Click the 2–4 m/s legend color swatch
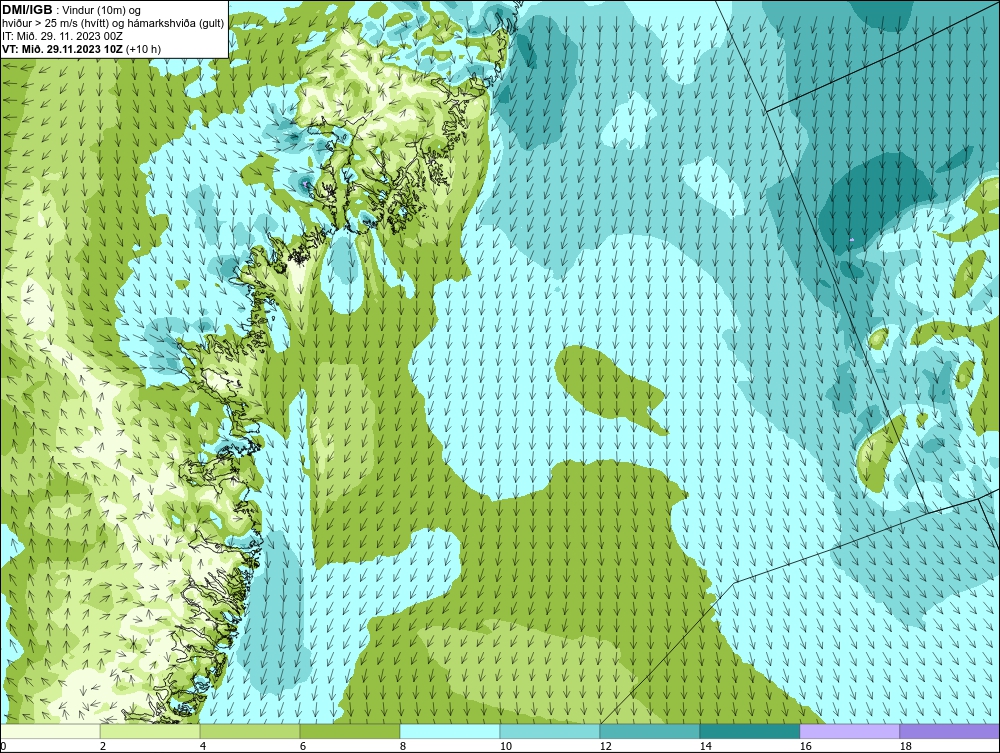Screen dimensions: 1000x753 pos(150,731)
